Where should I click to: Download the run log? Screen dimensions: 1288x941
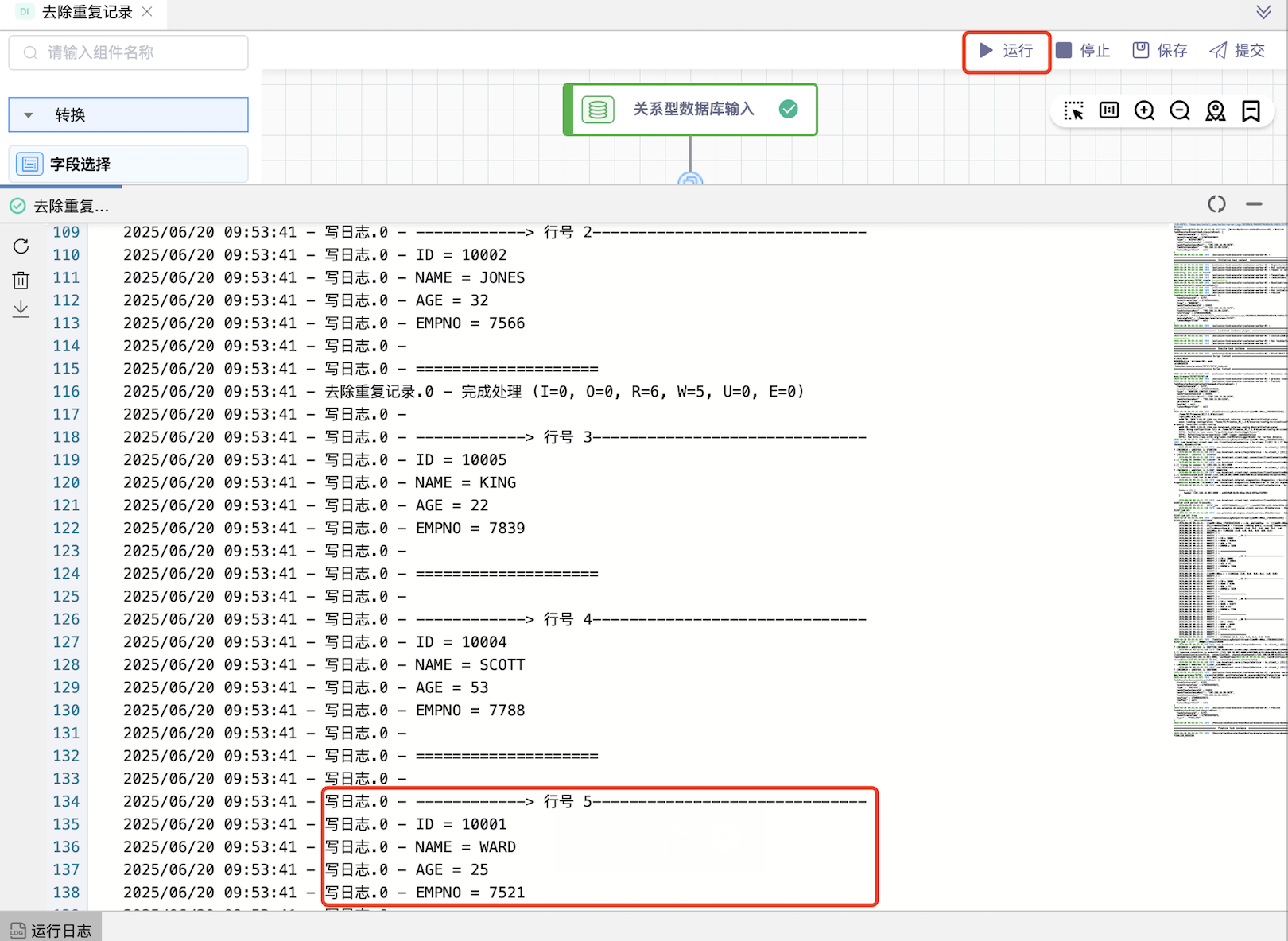[x=21, y=309]
